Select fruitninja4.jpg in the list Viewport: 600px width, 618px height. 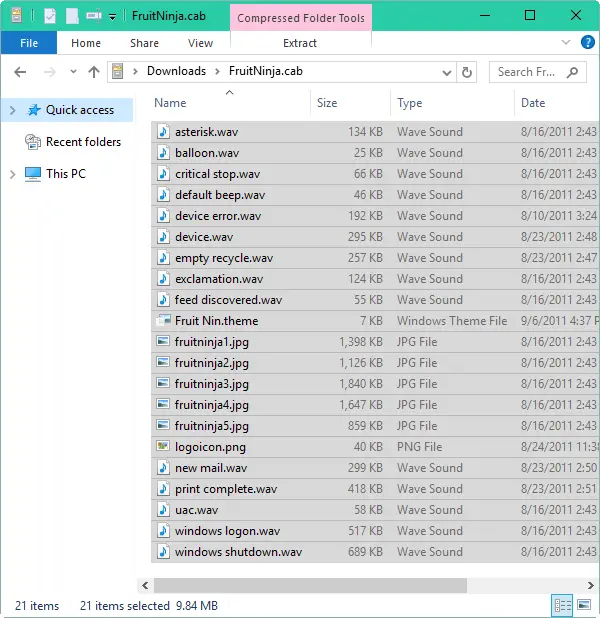tap(375, 405)
